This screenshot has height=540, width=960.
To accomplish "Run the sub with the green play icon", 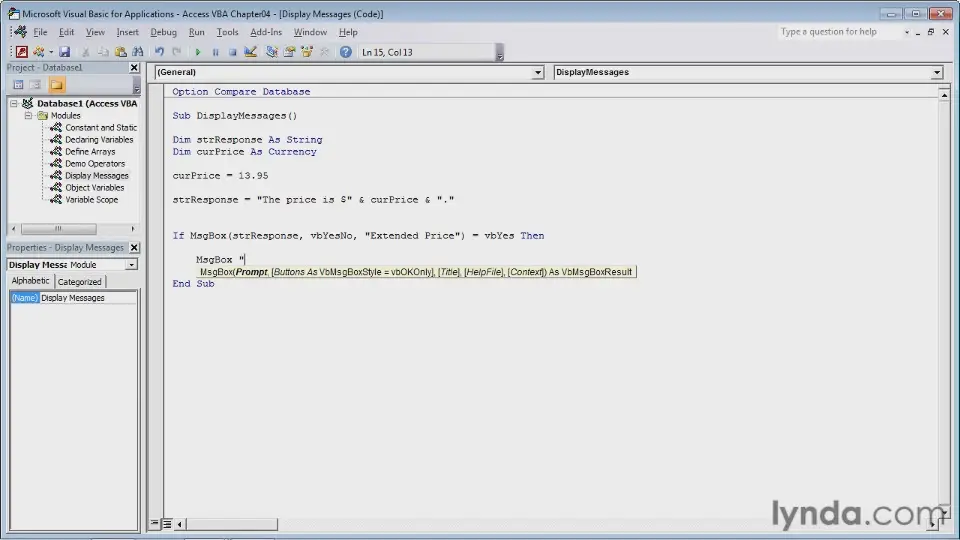I will [x=198, y=52].
